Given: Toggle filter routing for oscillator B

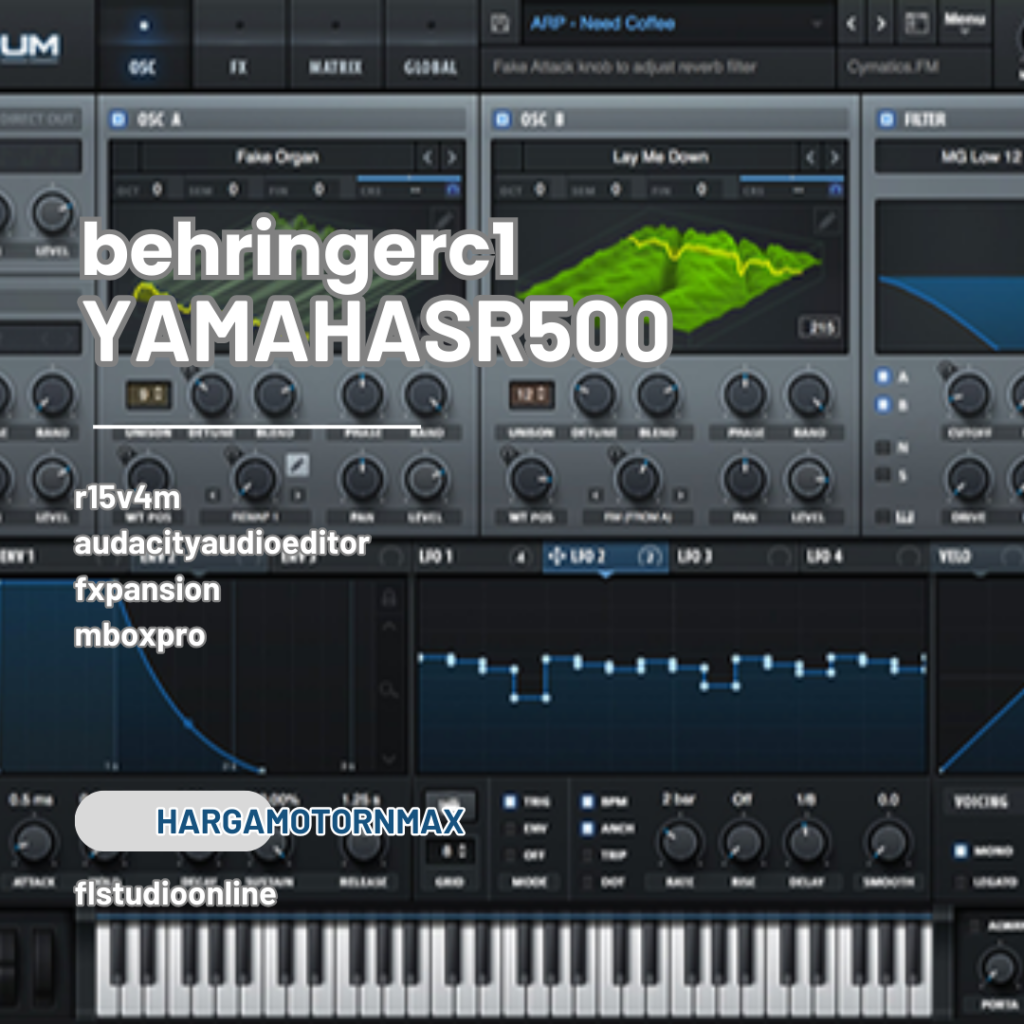Looking at the screenshot, I should [x=884, y=405].
